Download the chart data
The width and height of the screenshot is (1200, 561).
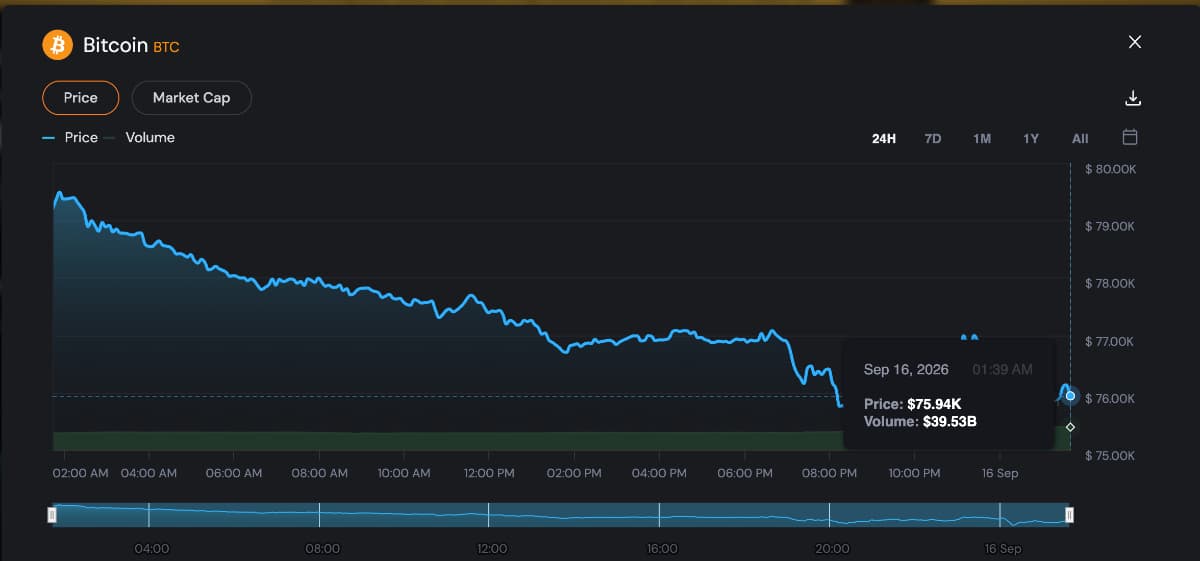(1133, 98)
